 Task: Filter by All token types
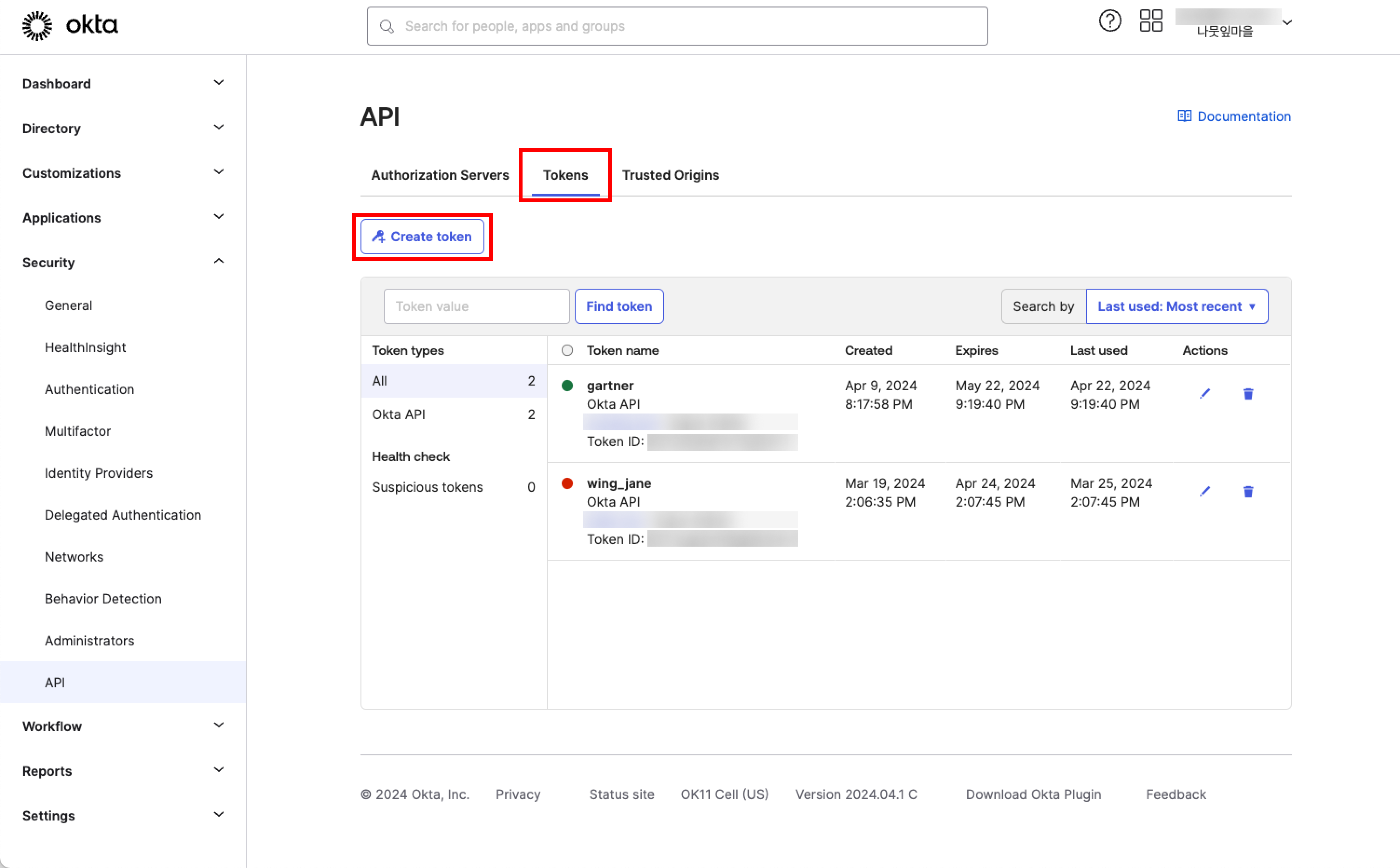click(454, 381)
